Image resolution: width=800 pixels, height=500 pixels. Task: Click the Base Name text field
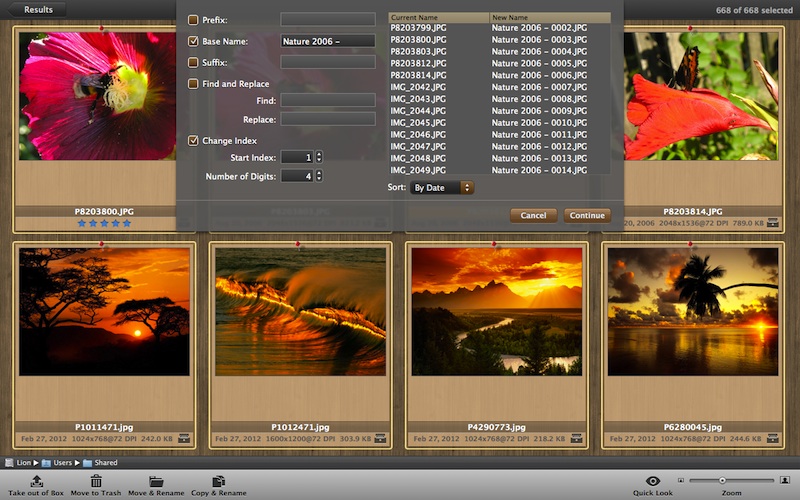coord(327,41)
